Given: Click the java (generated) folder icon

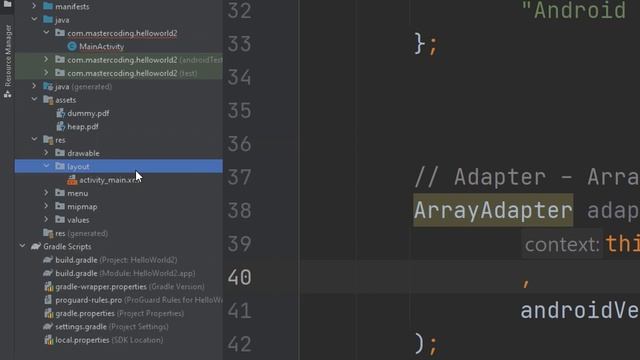Looking at the screenshot, I should coord(48,87).
